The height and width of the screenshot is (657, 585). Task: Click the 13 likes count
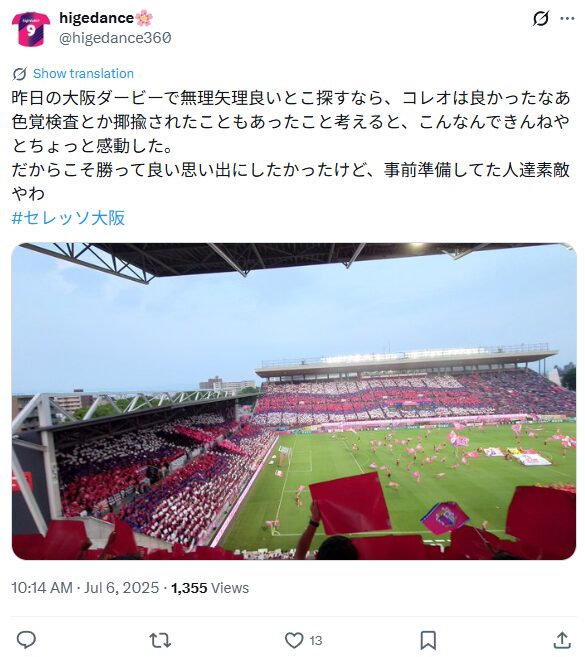click(x=316, y=641)
